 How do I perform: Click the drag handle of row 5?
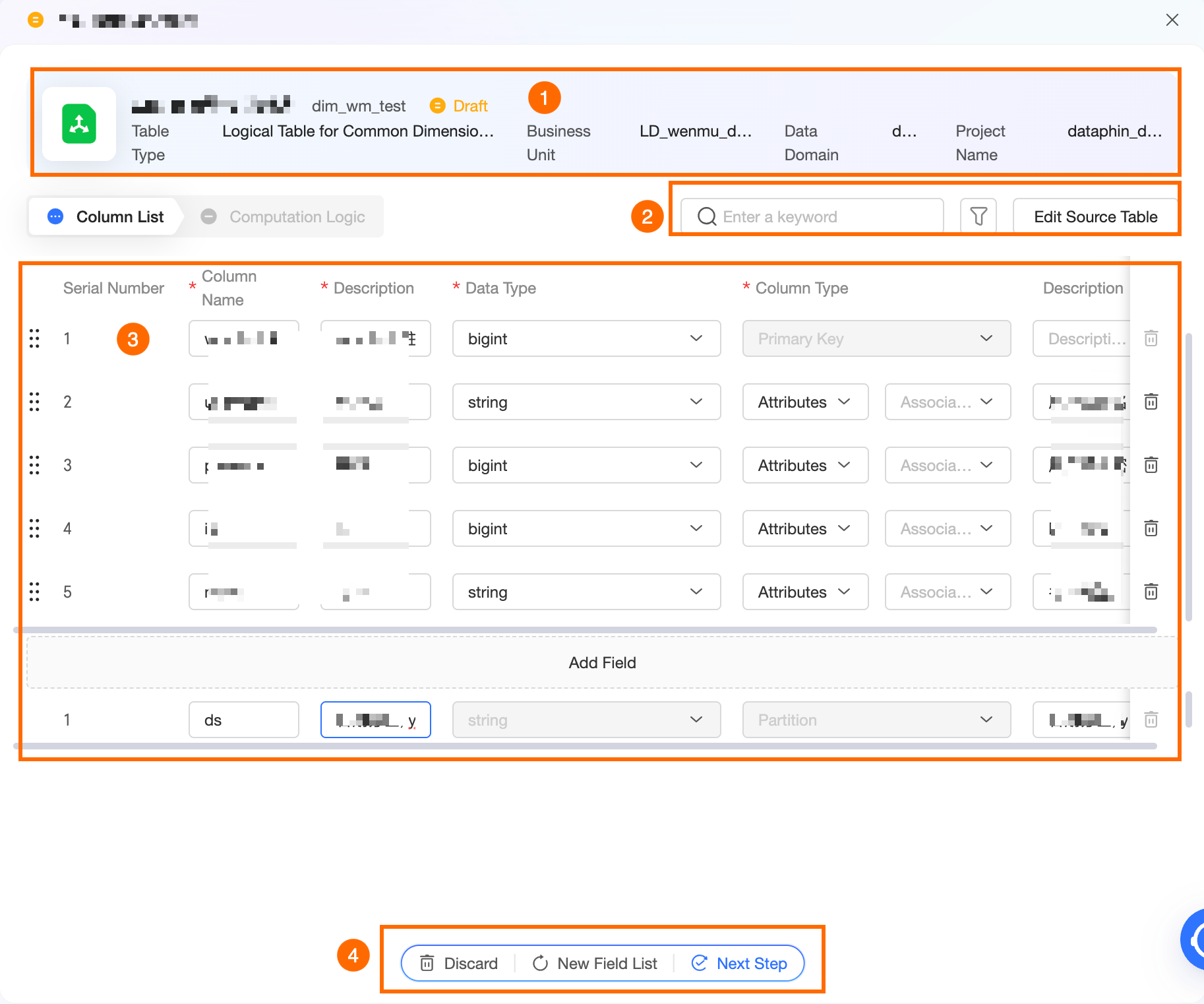coord(34,592)
